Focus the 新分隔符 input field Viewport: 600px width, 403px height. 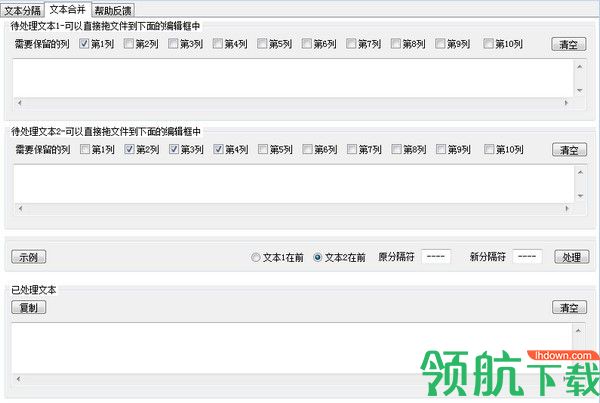(x=527, y=256)
